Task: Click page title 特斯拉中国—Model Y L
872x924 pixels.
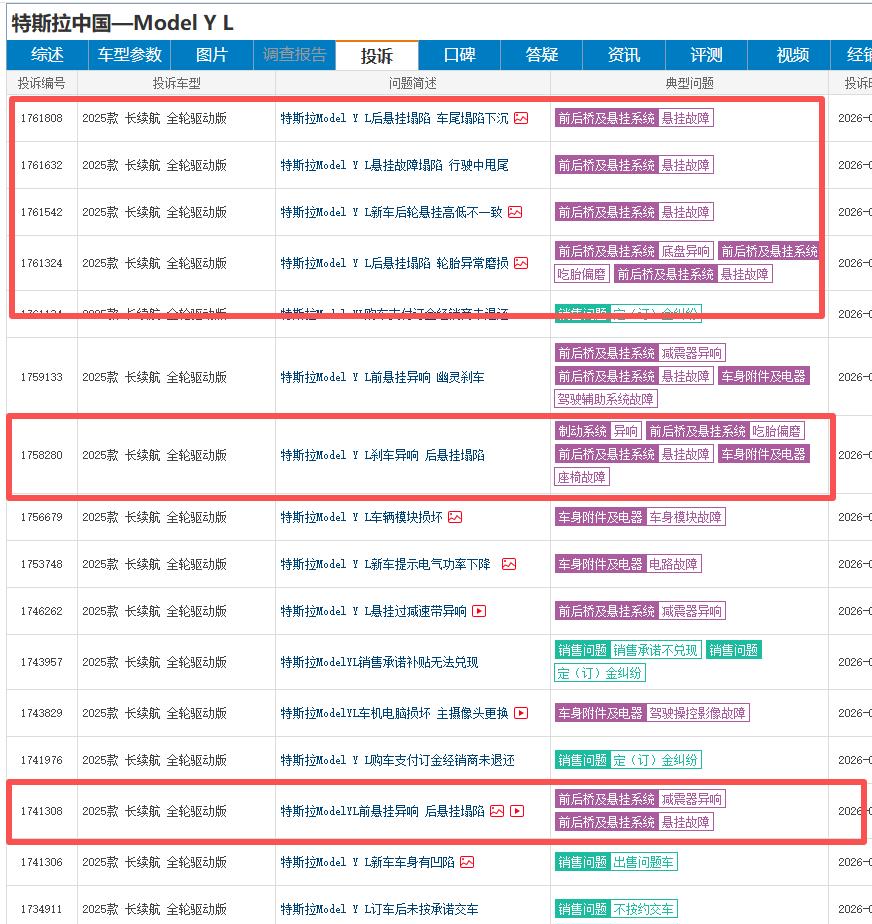Action: click(x=123, y=23)
